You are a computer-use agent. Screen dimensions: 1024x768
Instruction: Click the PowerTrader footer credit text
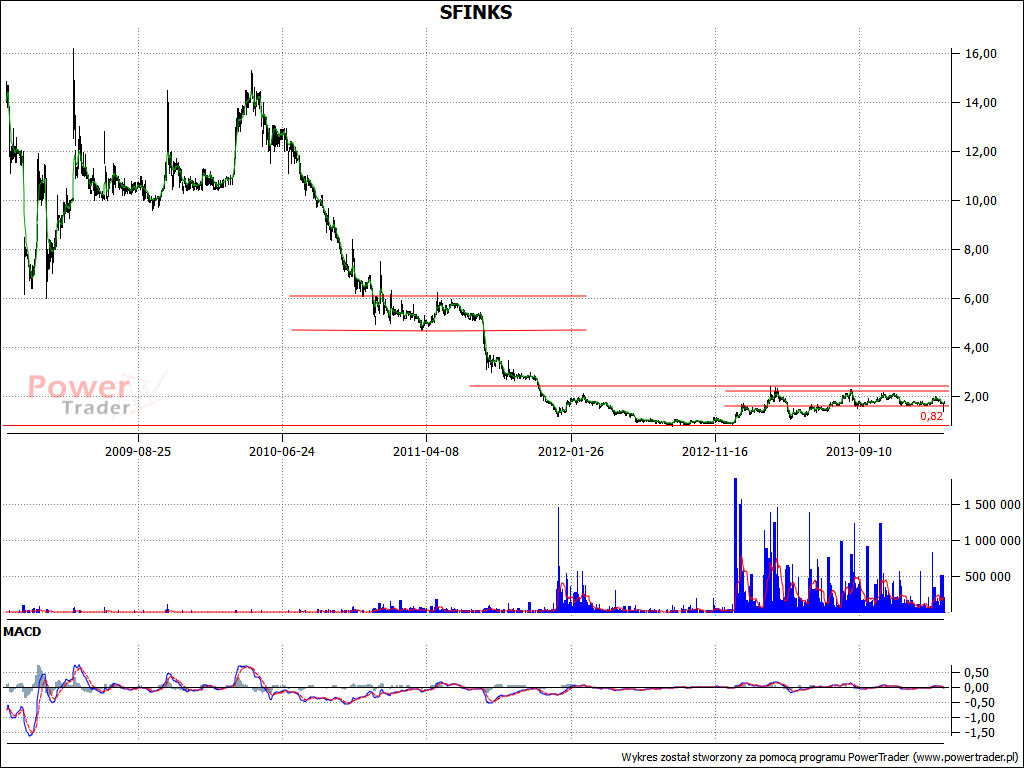tap(820, 757)
